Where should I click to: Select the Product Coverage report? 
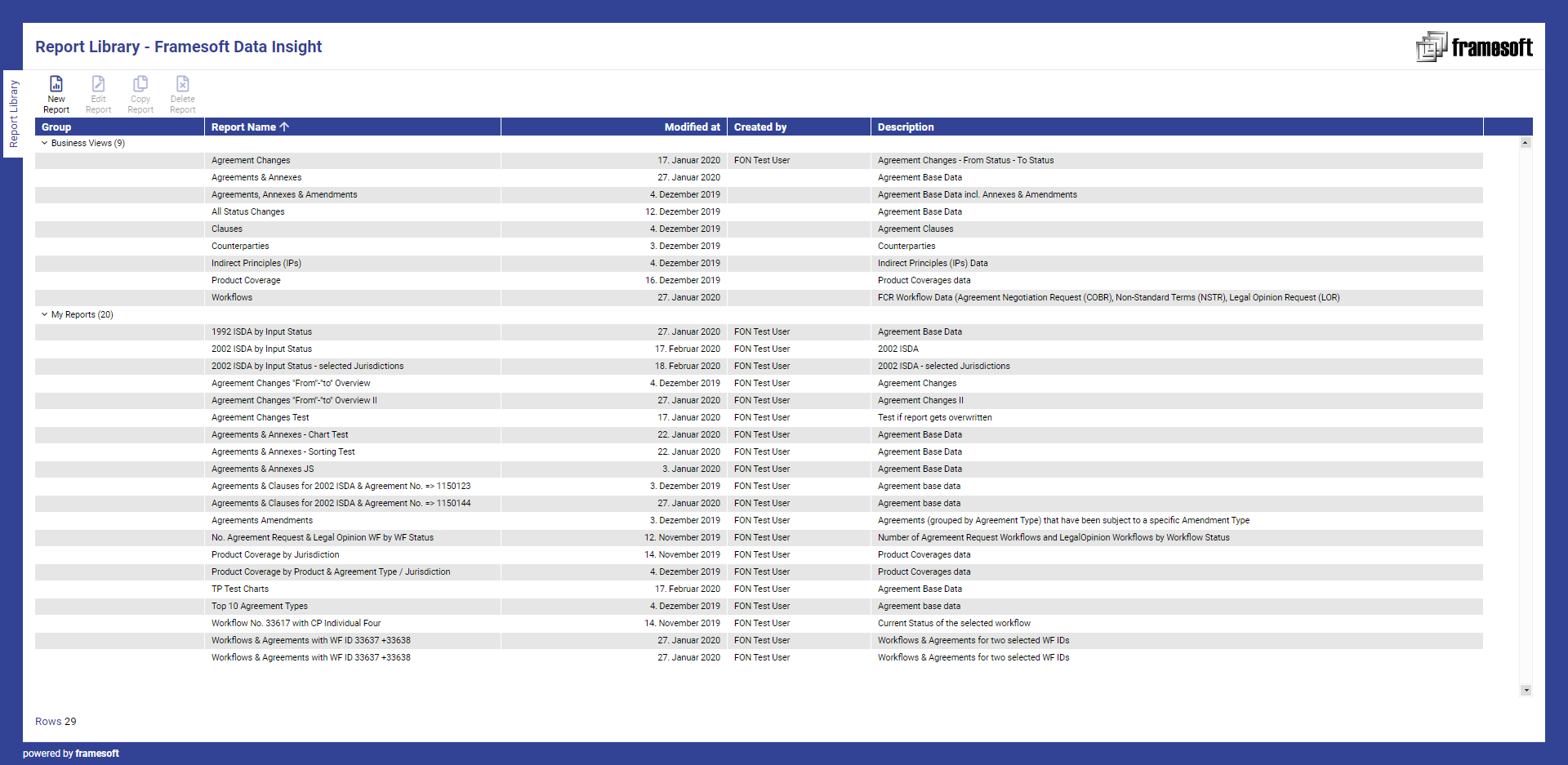tap(246, 280)
